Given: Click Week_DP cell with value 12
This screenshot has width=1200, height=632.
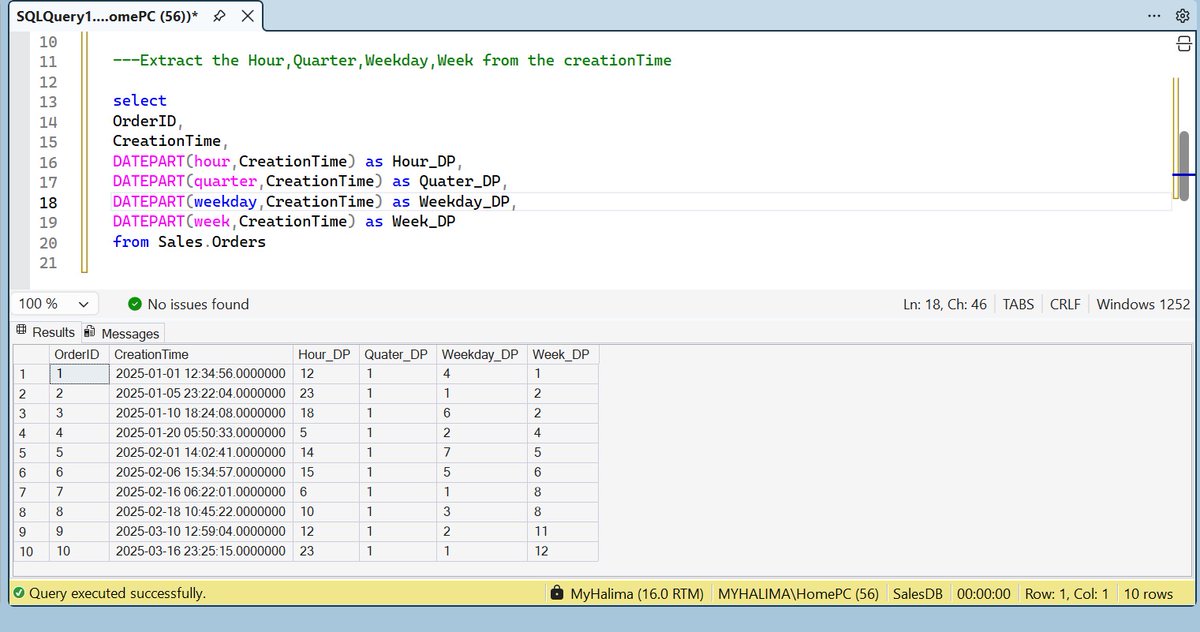Looking at the screenshot, I should pos(562,551).
